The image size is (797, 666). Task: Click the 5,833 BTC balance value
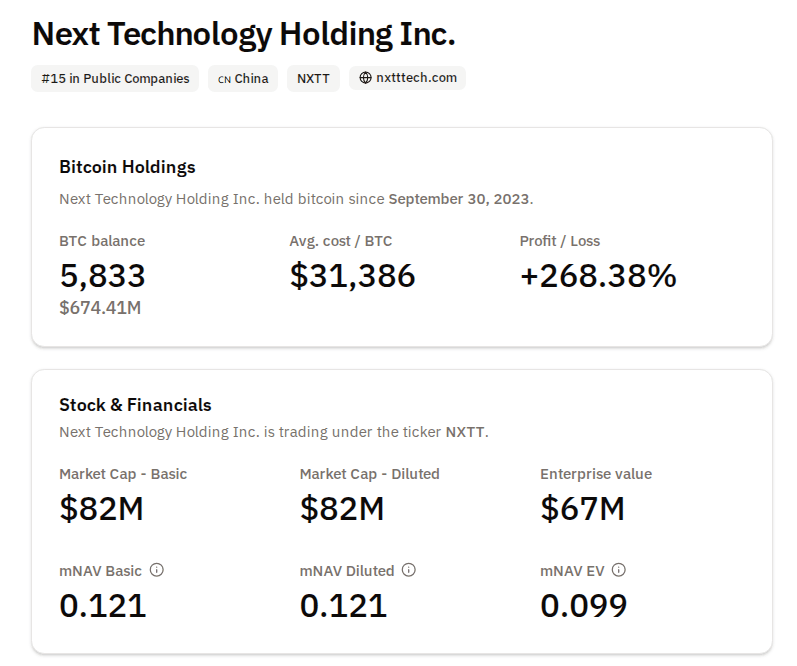(103, 275)
